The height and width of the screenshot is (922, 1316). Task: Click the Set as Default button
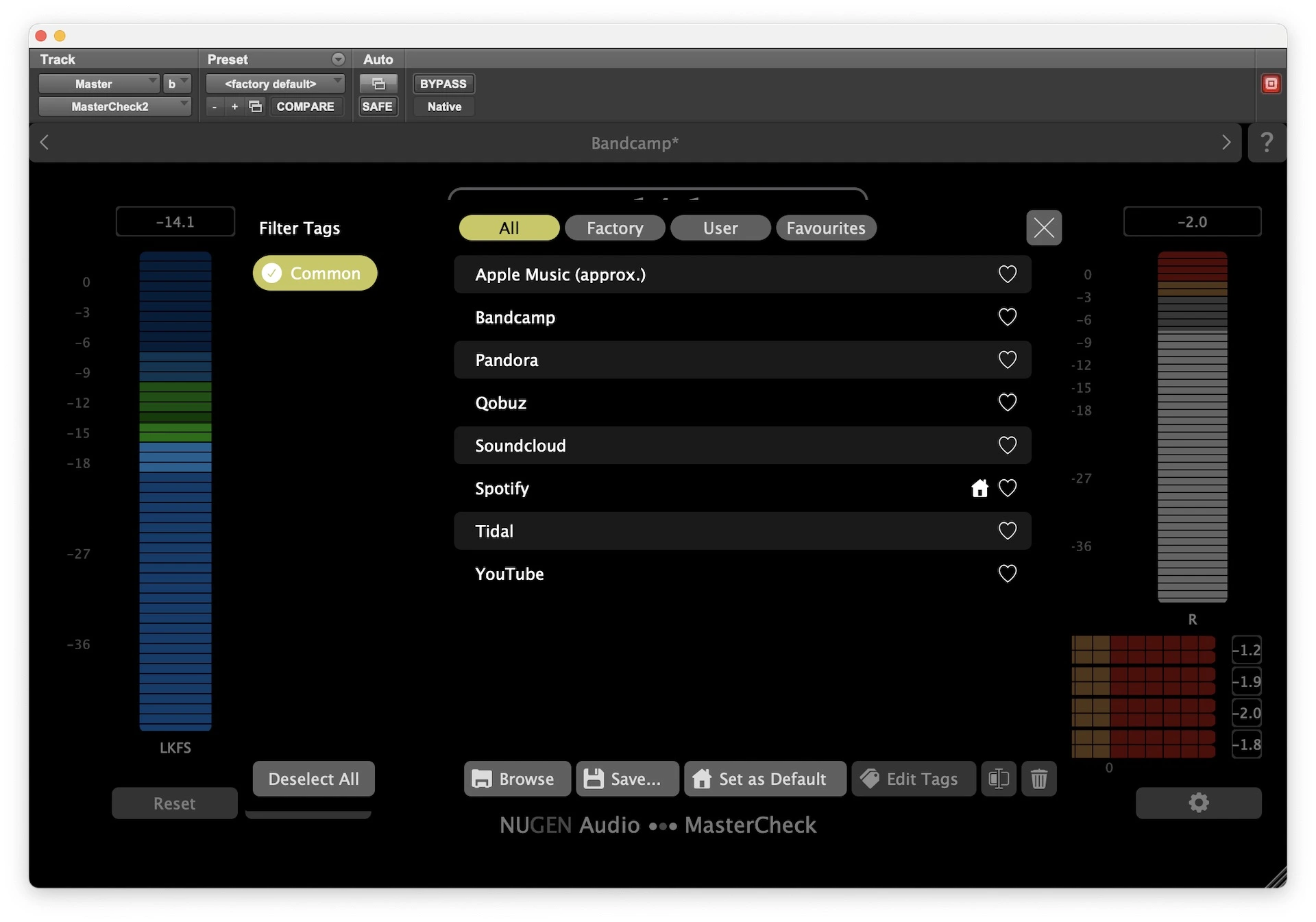click(764, 779)
